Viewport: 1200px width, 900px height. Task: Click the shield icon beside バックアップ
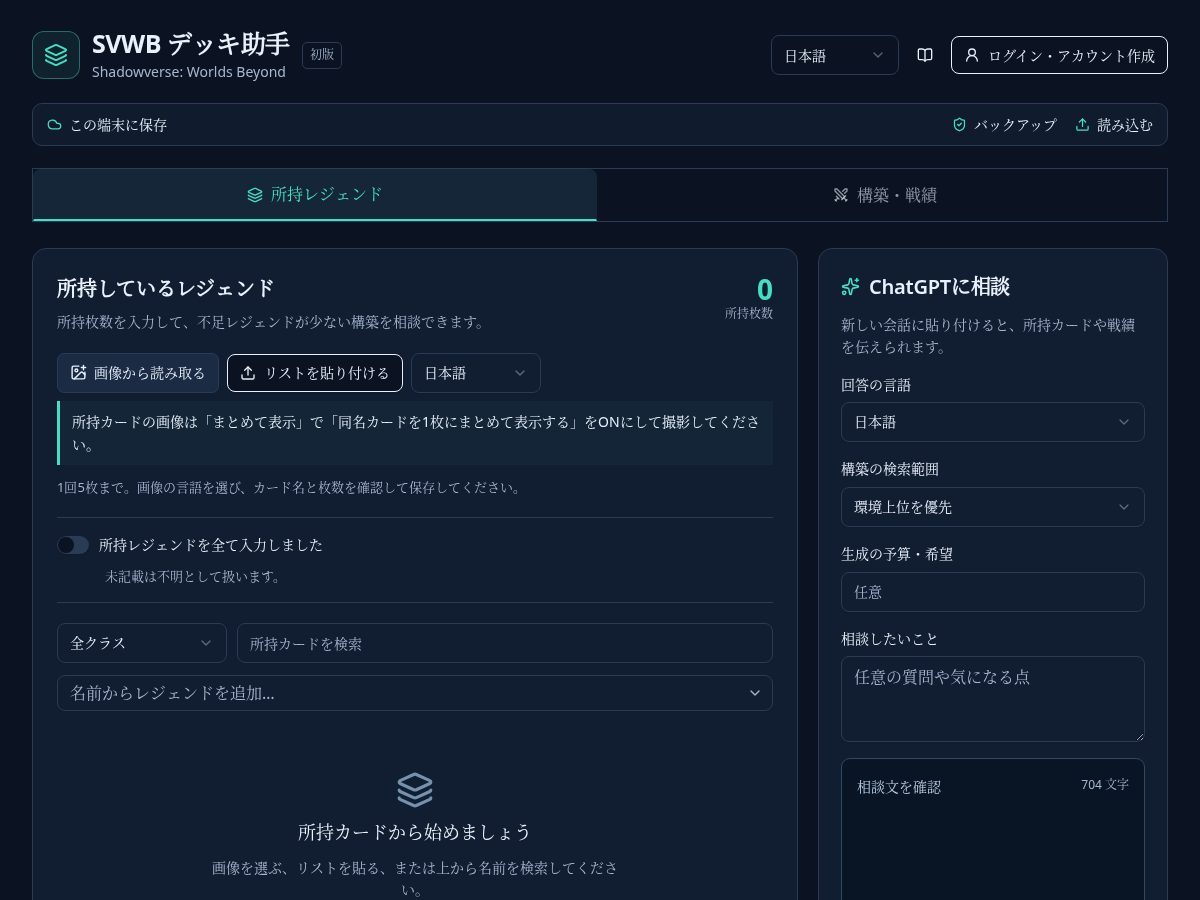click(960, 125)
